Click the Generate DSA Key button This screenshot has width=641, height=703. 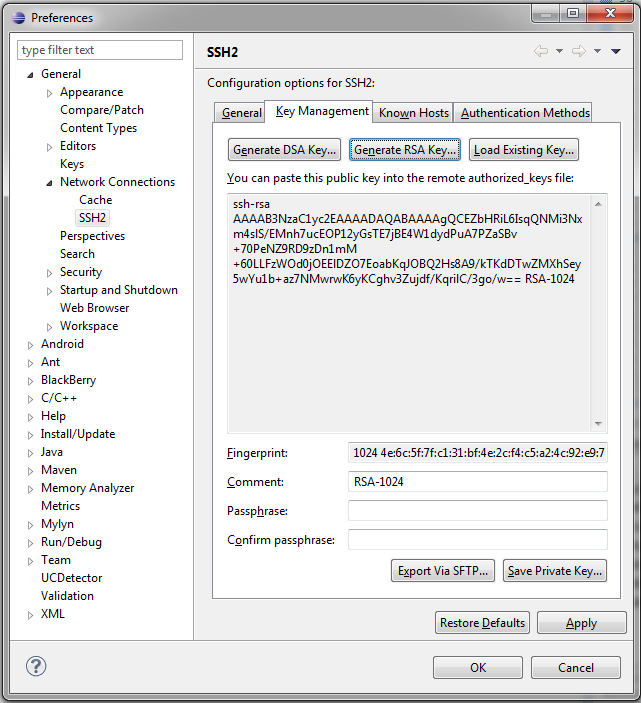[284, 150]
